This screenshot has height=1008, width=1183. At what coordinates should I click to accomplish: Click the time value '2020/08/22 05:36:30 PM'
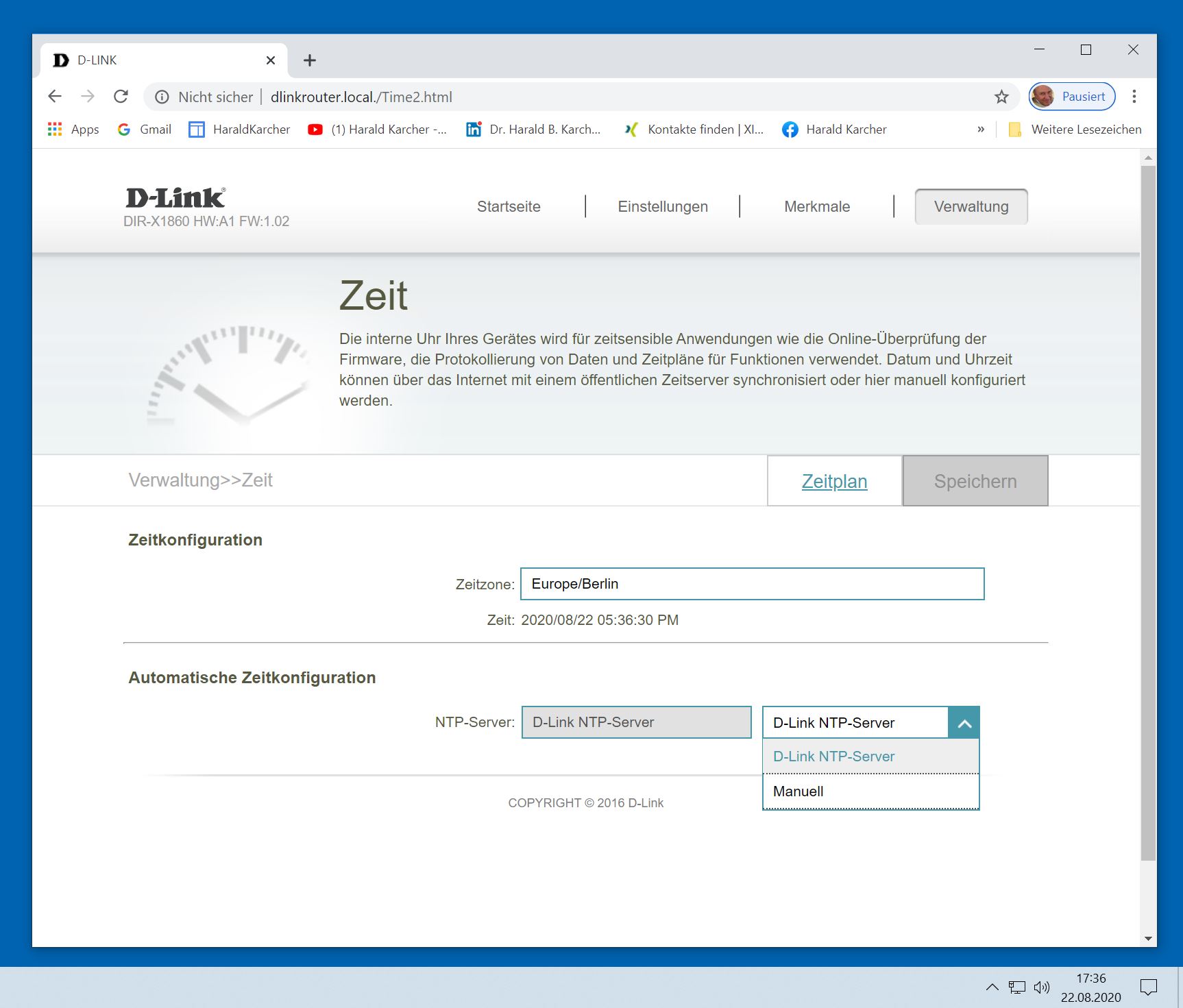click(x=600, y=620)
